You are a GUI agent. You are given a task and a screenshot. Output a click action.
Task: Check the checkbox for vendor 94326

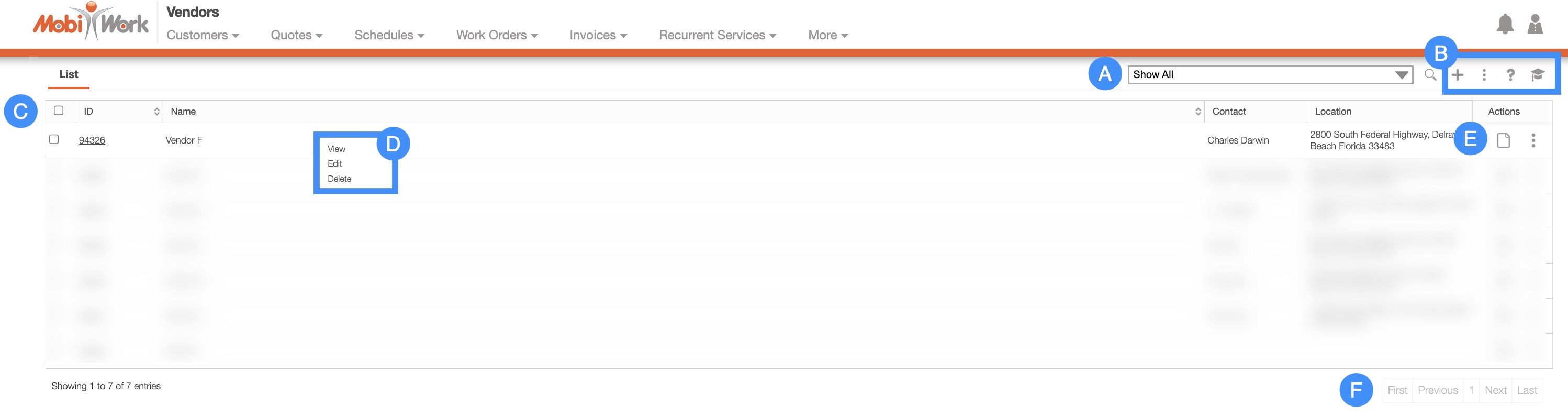(x=54, y=139)
